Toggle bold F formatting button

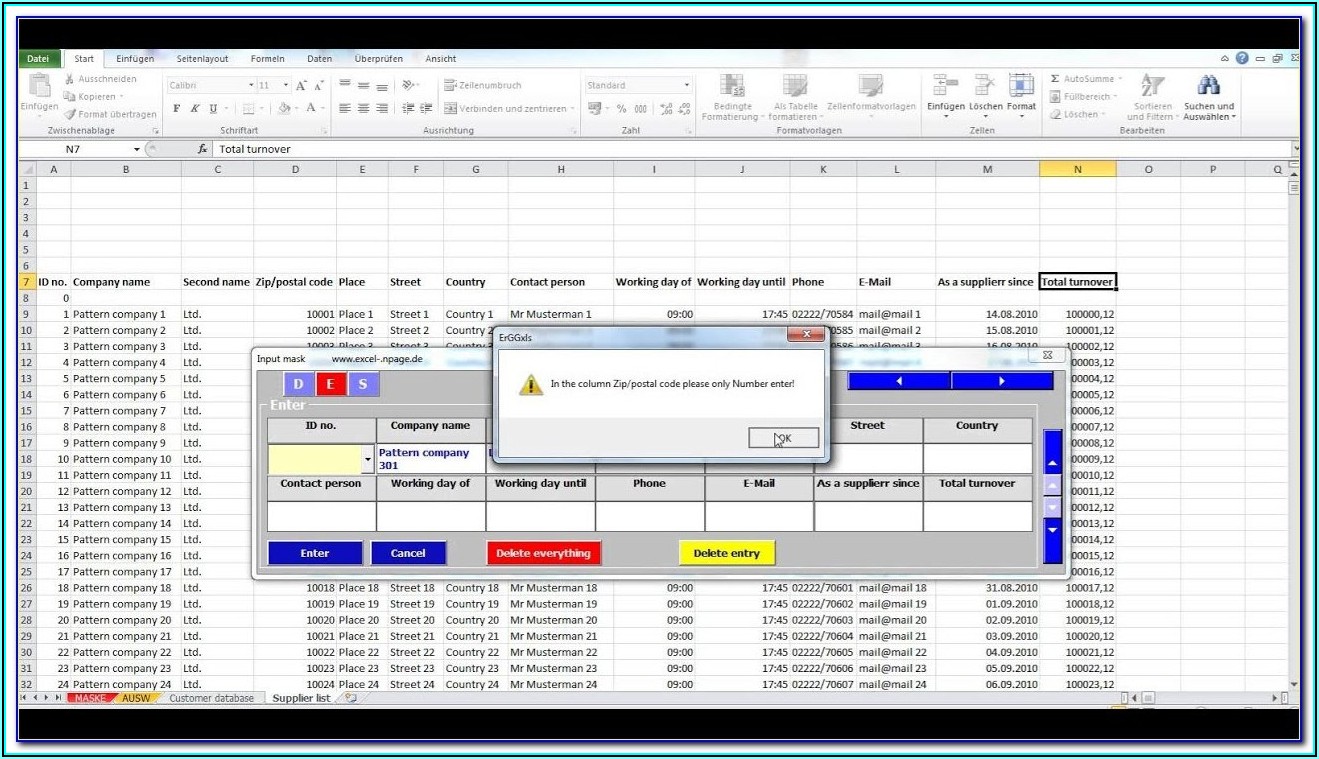177,108
